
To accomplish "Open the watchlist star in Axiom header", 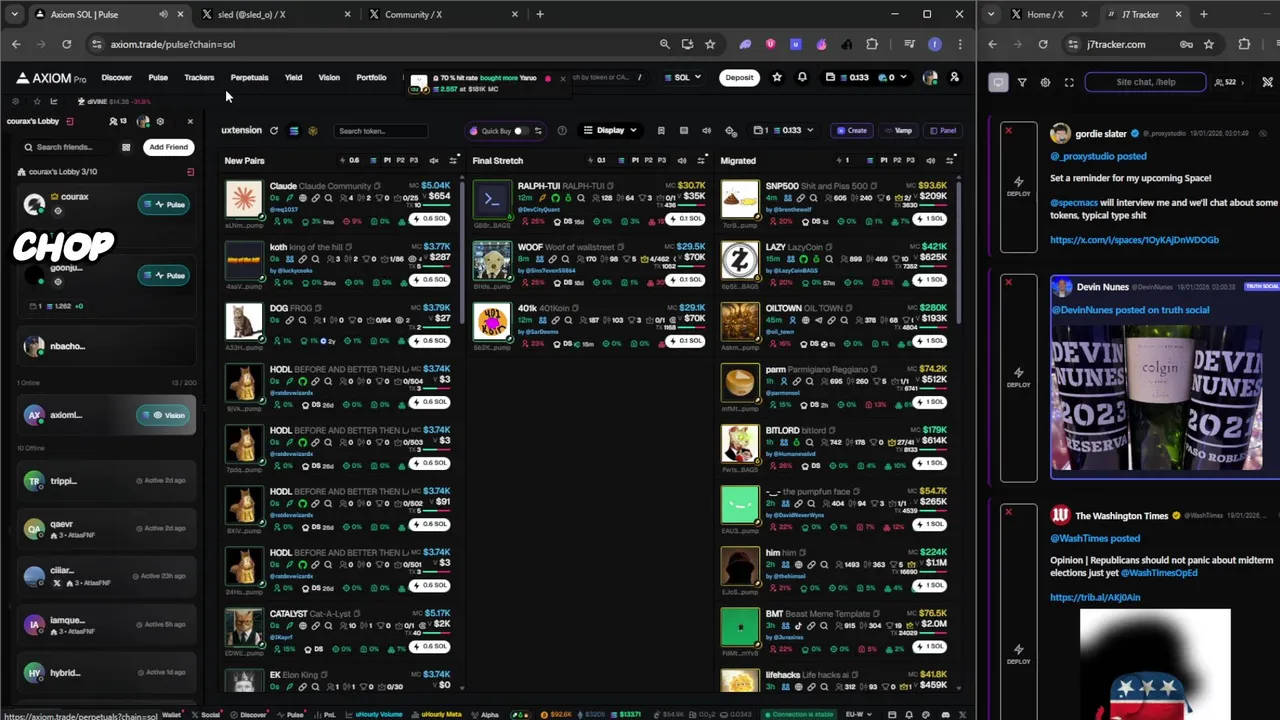I will coord(777,77).
